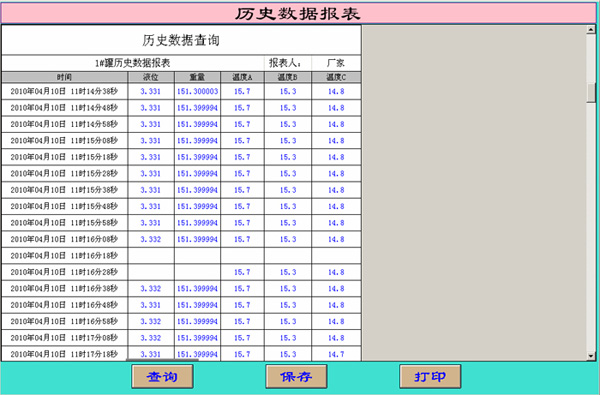This screenshot has width=600, height=395.
Task: Select the 温度C column header
Action: [336, 77]
